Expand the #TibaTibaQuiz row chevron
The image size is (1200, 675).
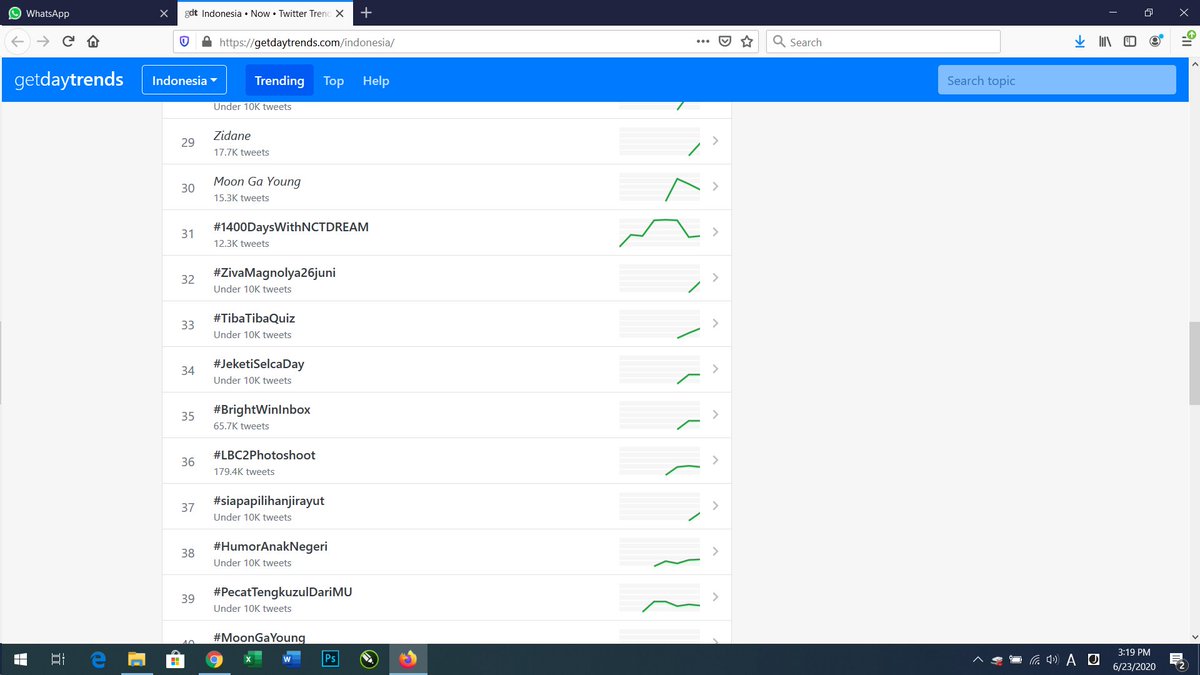point(715,324)
